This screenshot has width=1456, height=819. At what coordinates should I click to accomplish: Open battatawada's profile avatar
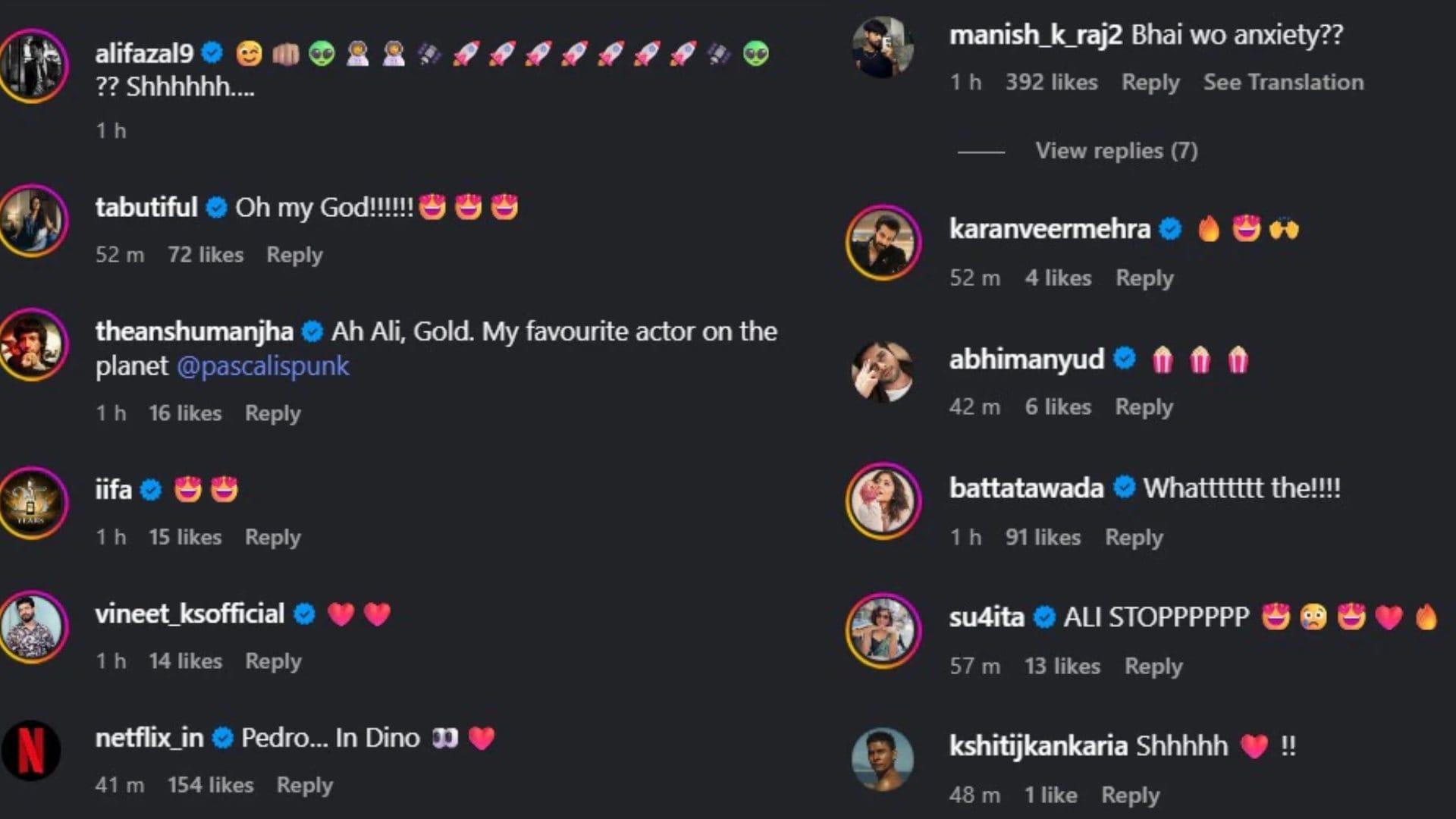point(883,500)
